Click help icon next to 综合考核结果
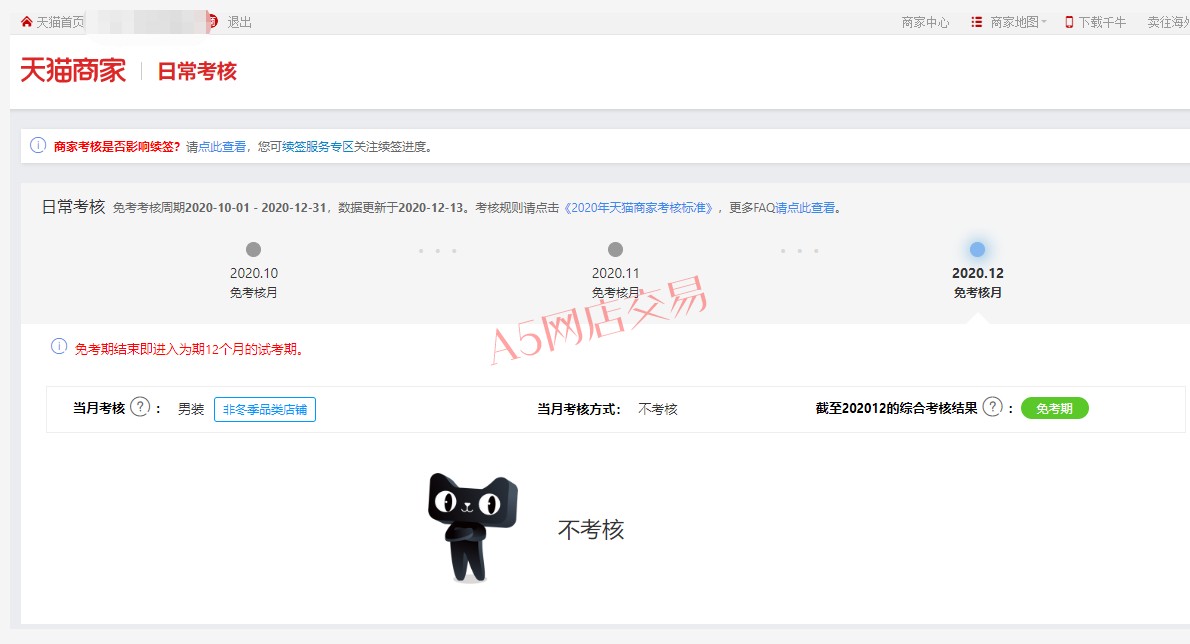Screen dimensions: 1190x644 993,407
